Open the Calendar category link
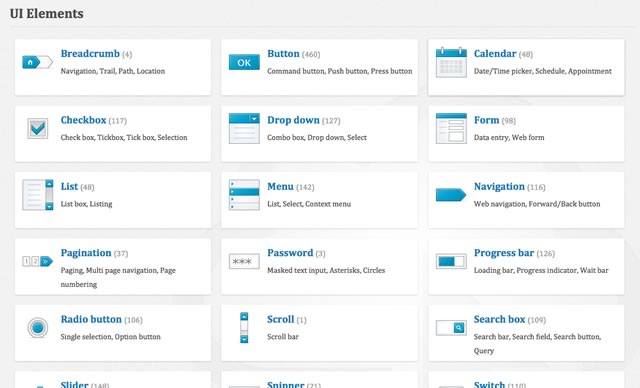The height and width of the screenshot is (388, 640). coord(495,53)
